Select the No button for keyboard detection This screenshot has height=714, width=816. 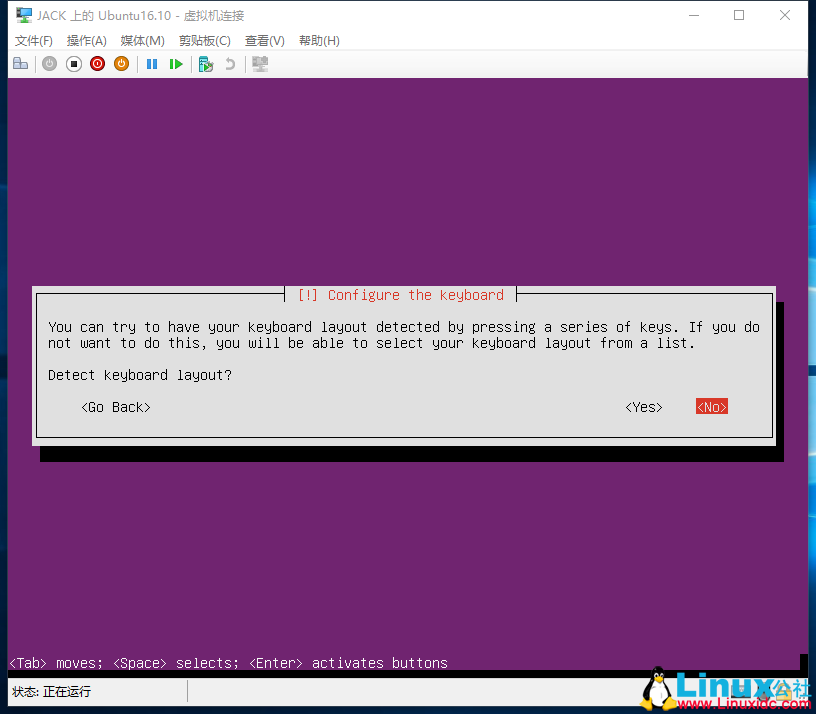710,406
